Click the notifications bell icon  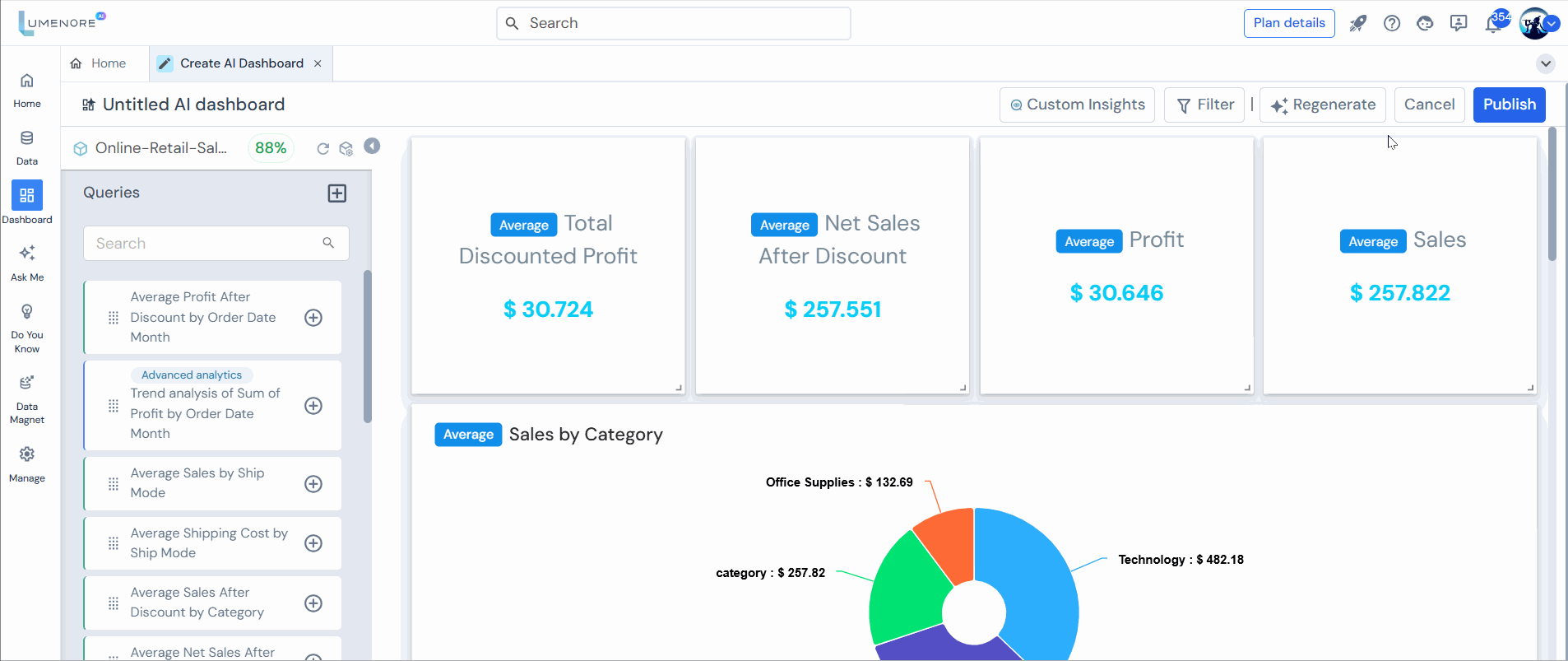pyautogui.click(x=1493, y=24)
